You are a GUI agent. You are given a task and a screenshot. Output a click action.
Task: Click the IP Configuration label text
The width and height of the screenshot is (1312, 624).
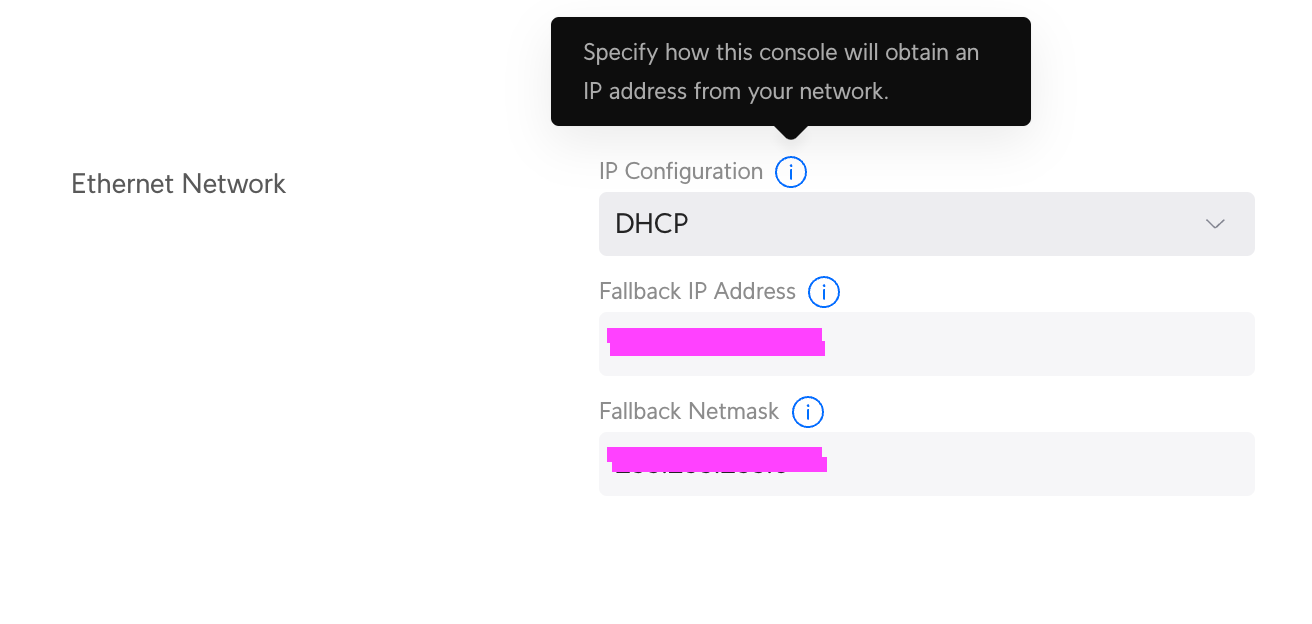(681, 172)
